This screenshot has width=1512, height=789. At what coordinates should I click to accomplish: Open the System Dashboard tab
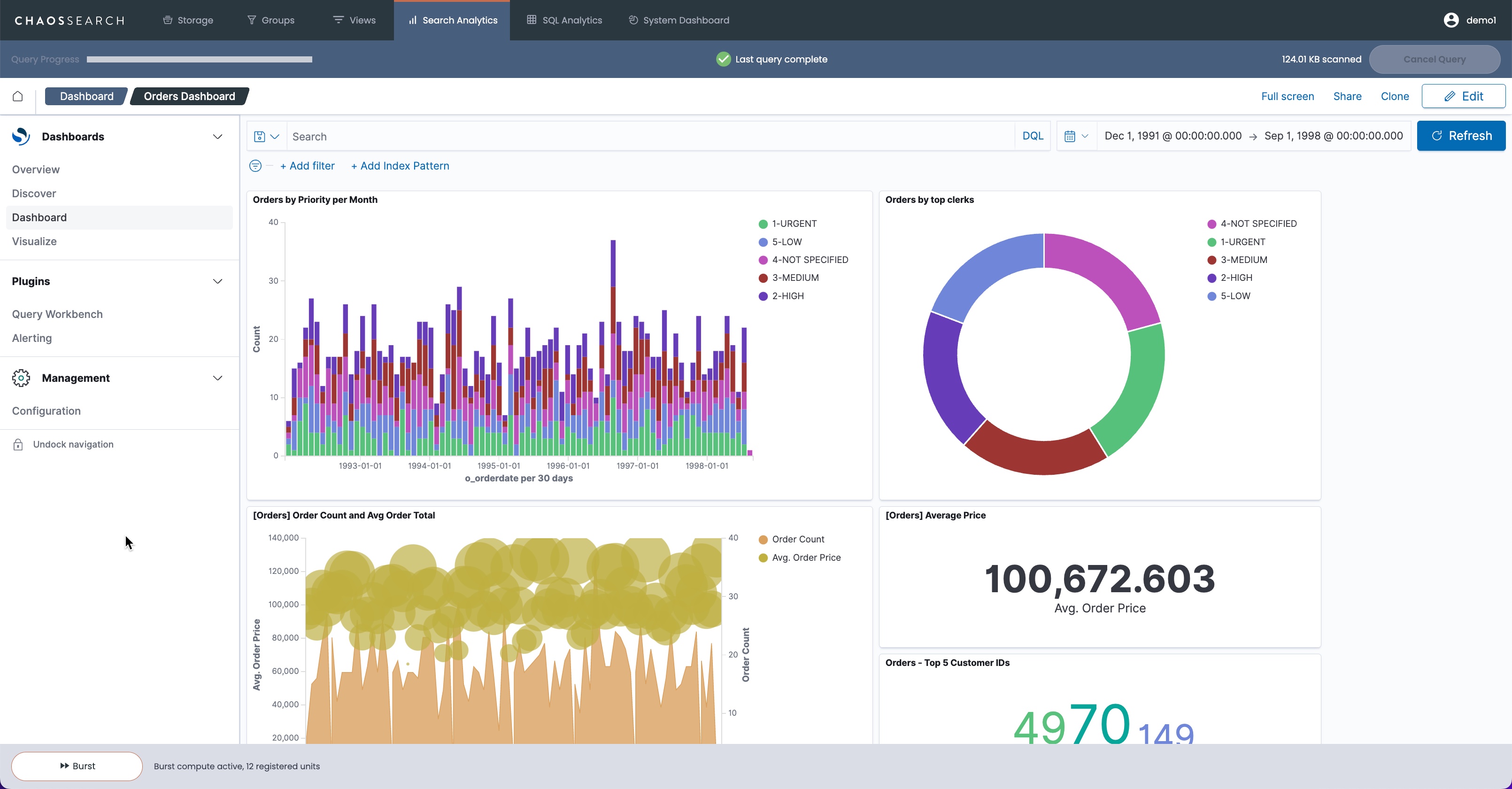click(x=678, y=19)
